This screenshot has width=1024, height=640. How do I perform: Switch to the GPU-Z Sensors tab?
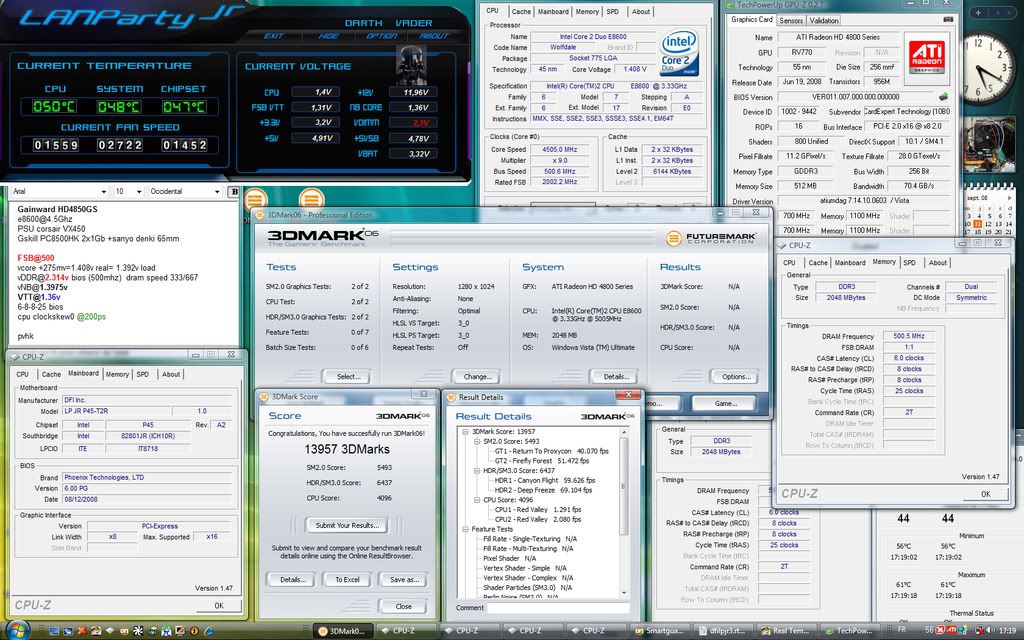pos(790,20)
